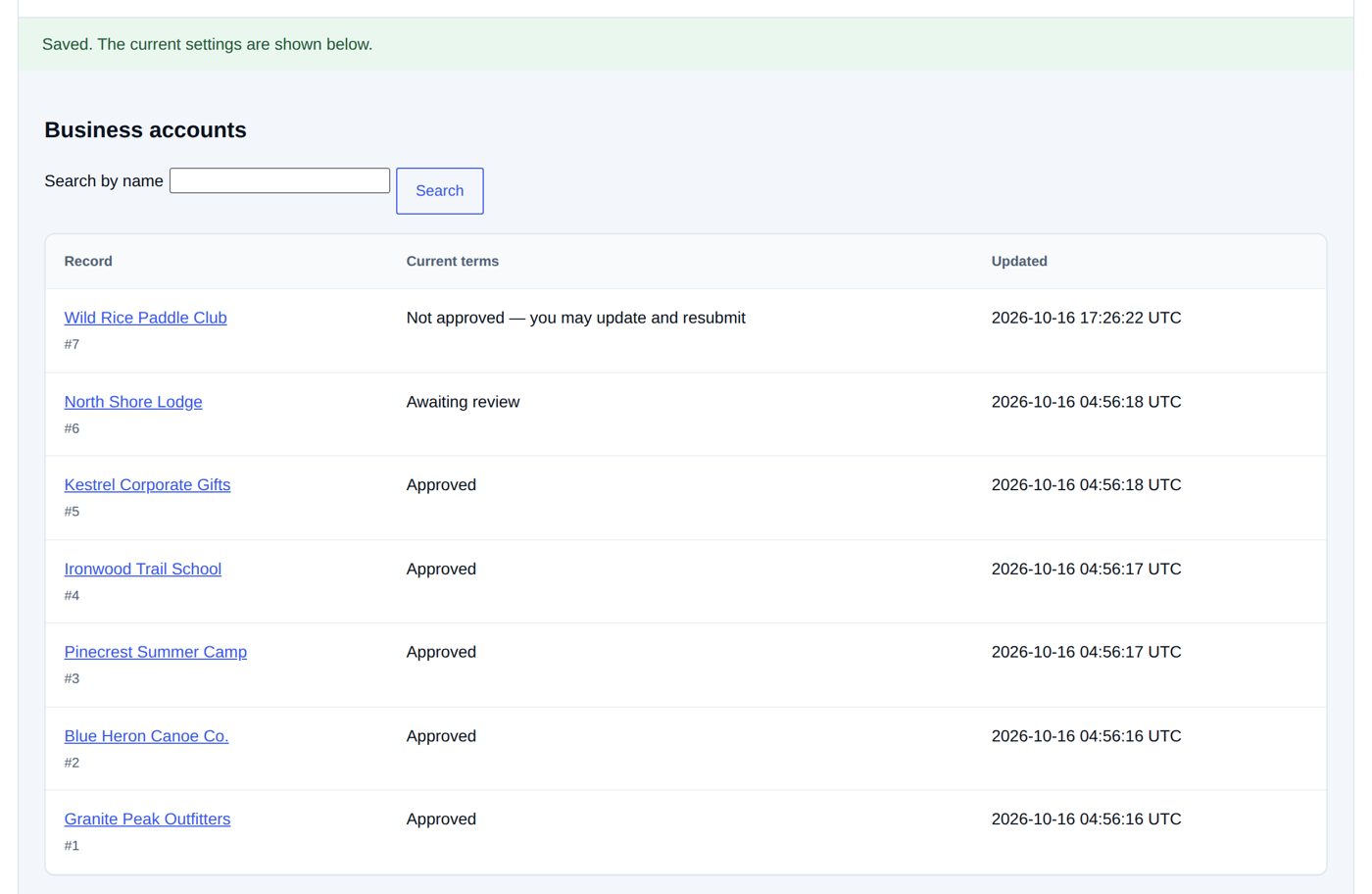Click the Updated timestamp for Ironwood Trail School
The height and width of the screenshot is (894, 1372).
(1086, 570)
